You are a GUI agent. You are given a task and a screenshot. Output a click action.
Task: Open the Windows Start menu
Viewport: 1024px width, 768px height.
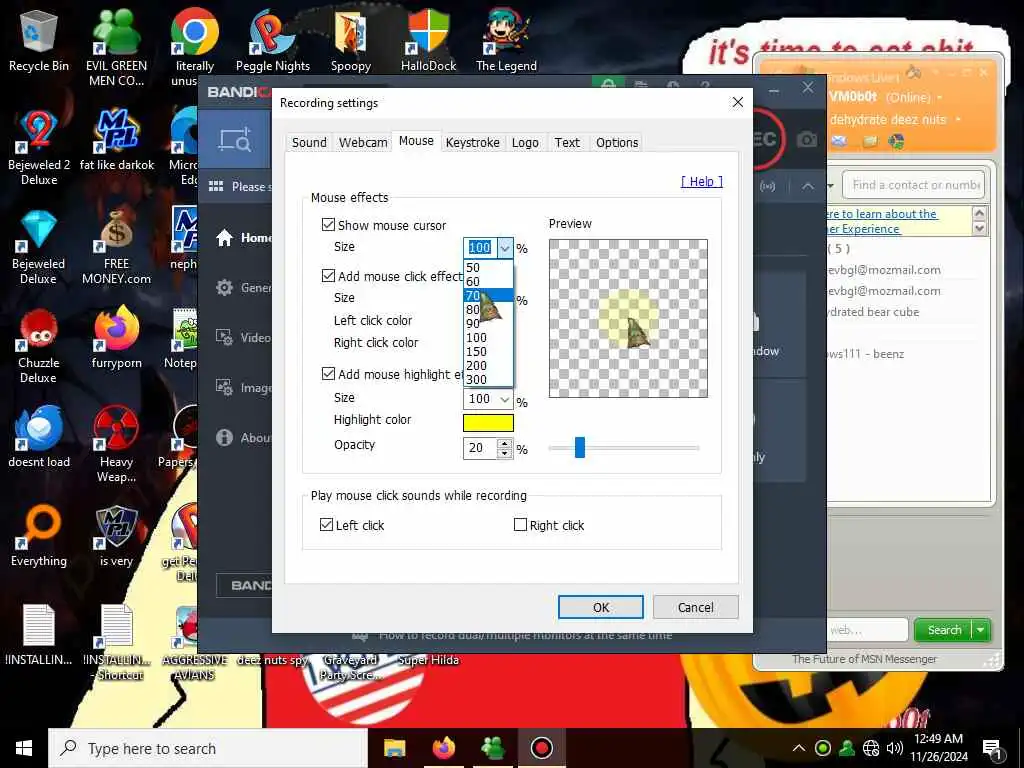[24, 748]
